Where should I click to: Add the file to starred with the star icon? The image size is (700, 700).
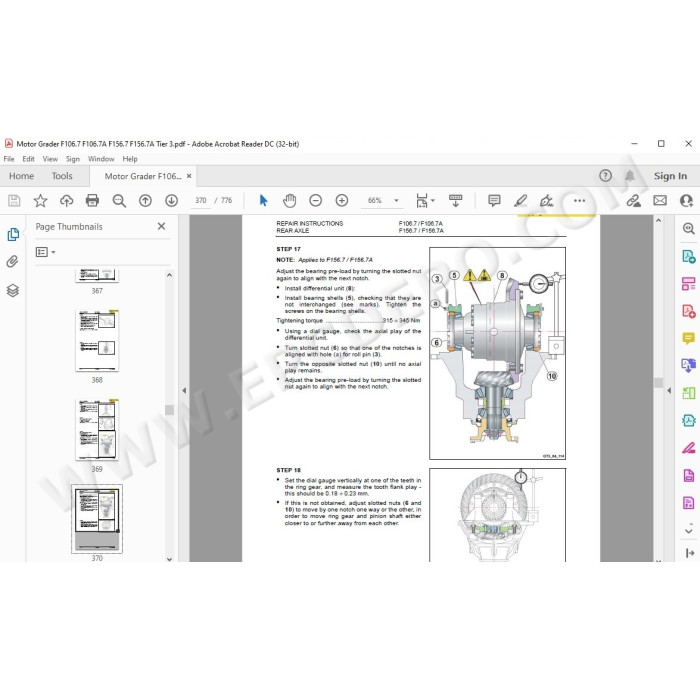click(x=40, y=200)
